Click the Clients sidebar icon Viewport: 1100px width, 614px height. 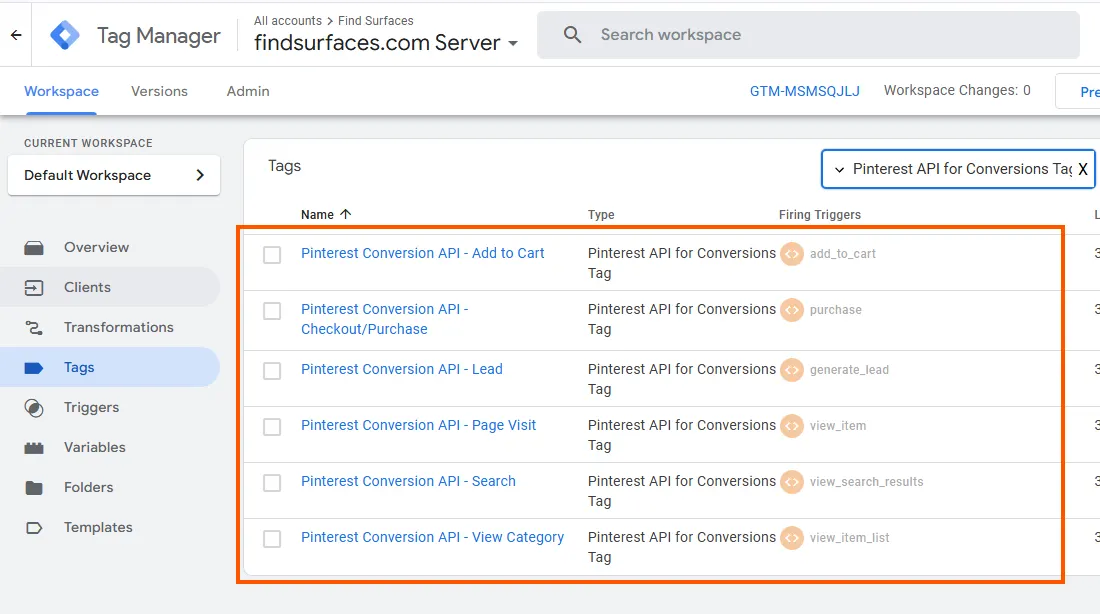pyautogui.click(x=34, y=288)
